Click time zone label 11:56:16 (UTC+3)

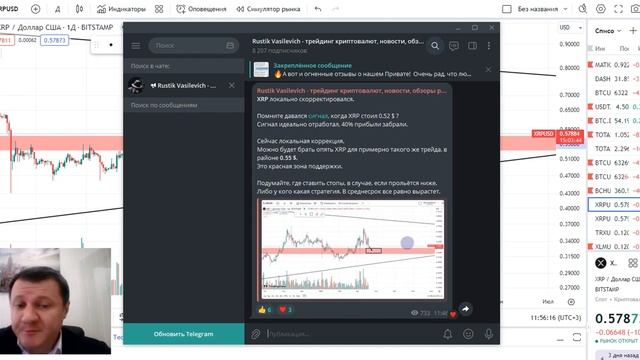[556, 317]
